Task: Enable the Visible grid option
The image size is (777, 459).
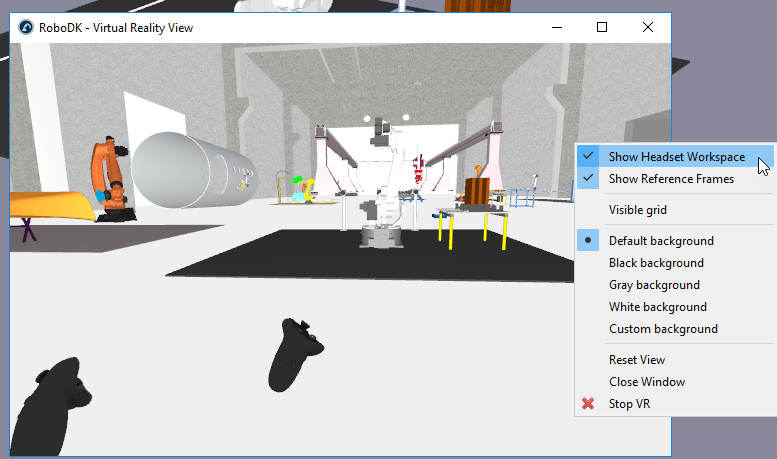Action: [x=637, y=210]
